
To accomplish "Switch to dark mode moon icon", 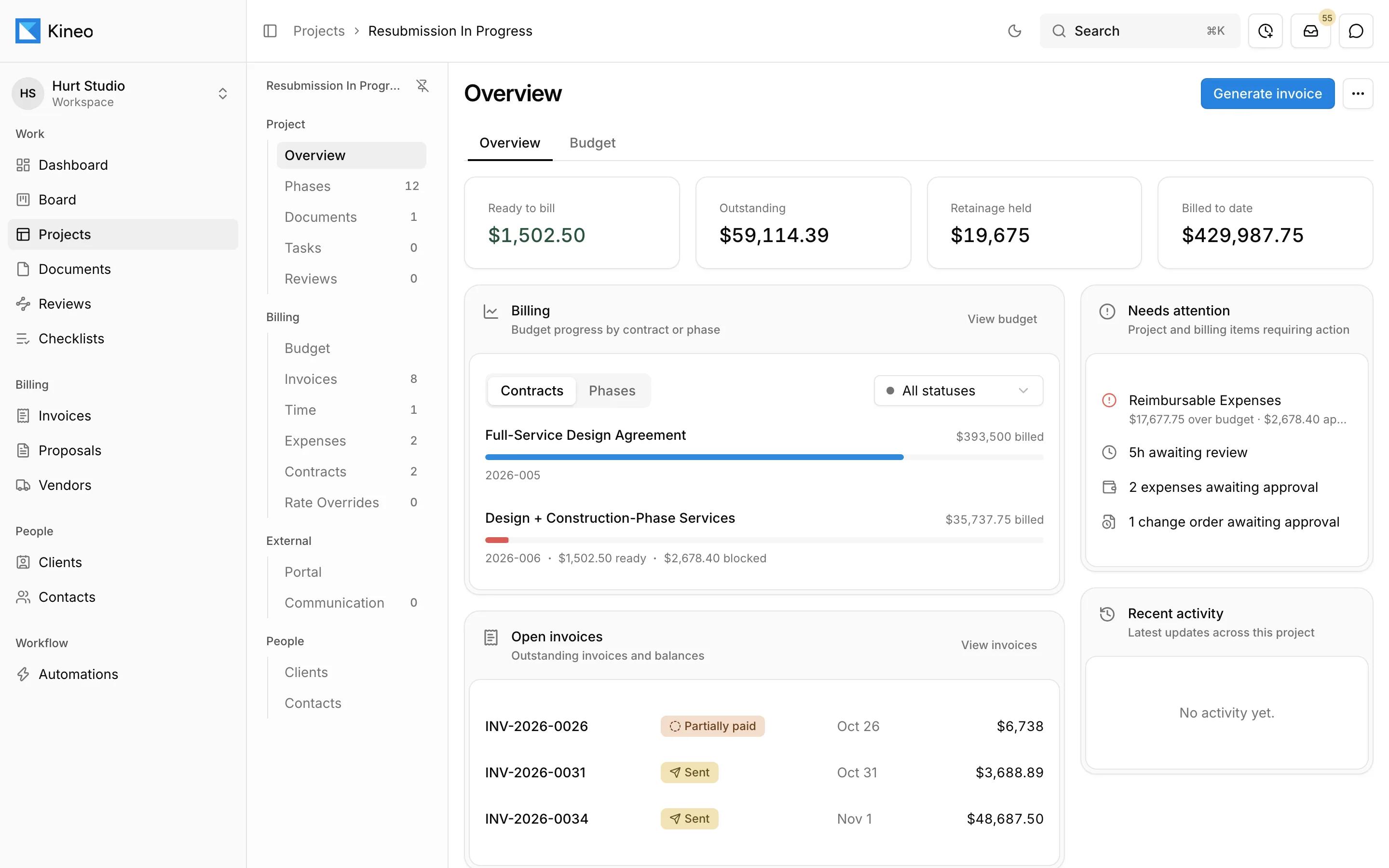I will click(1014, 31).
